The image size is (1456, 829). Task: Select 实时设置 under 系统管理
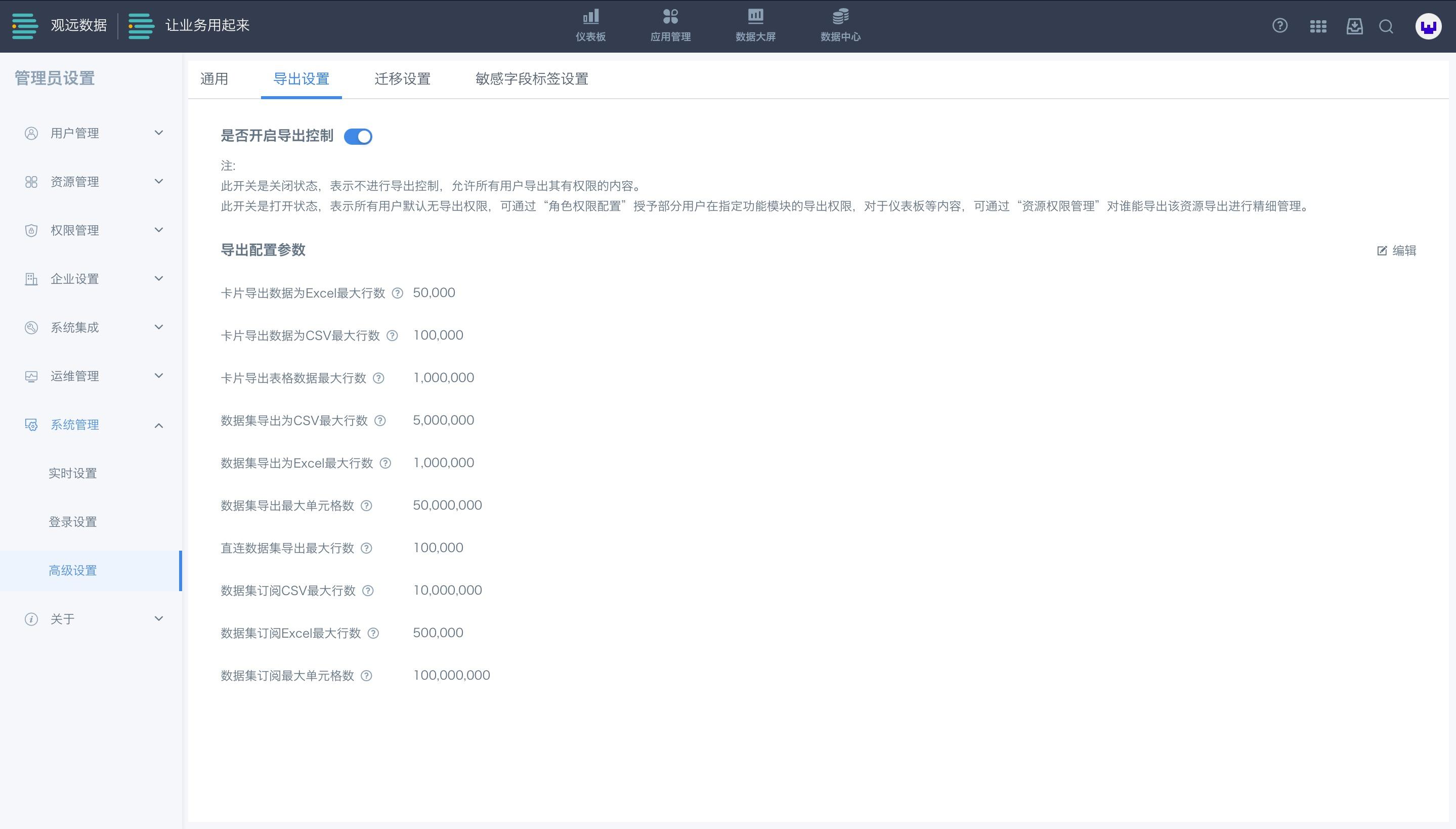coord(73,473)
